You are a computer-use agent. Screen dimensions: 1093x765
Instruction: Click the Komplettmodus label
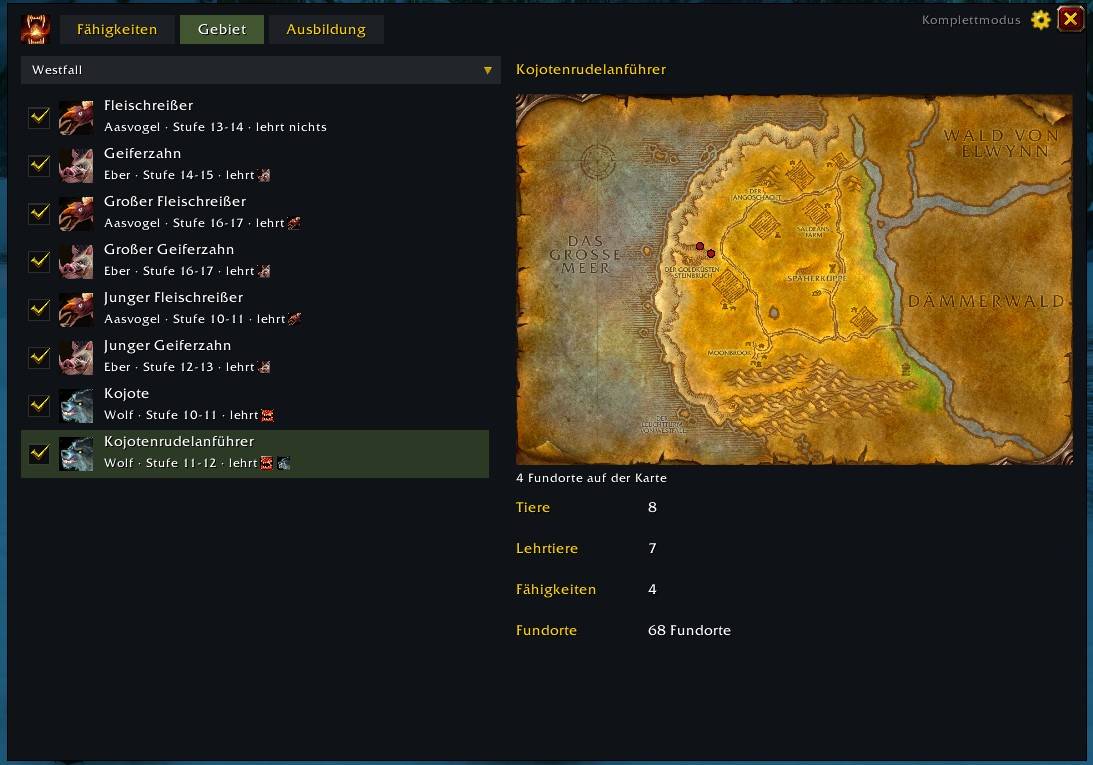pyautogui.click(x=971, y=20)
